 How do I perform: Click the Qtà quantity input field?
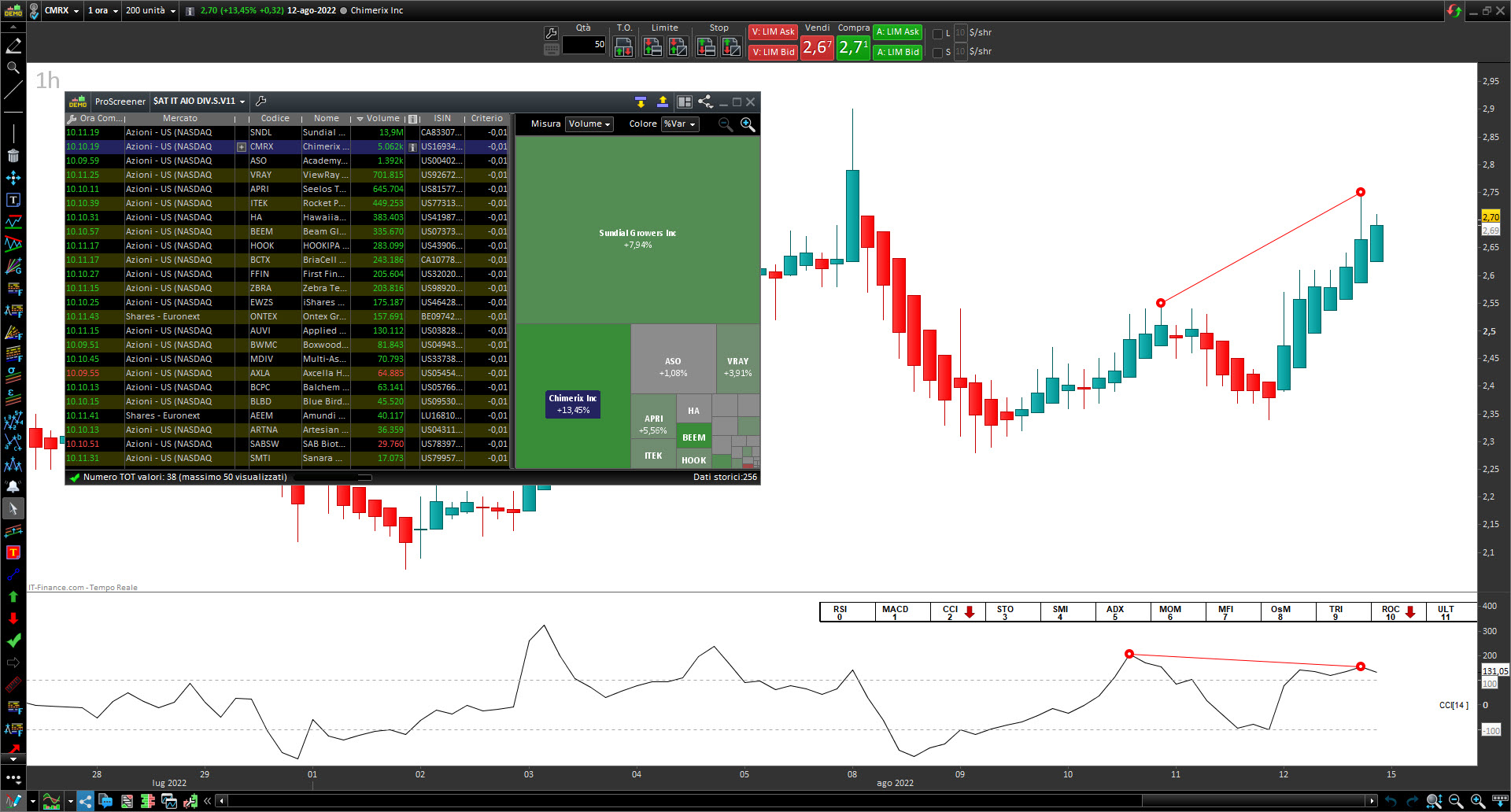click(x=584, y=45)
